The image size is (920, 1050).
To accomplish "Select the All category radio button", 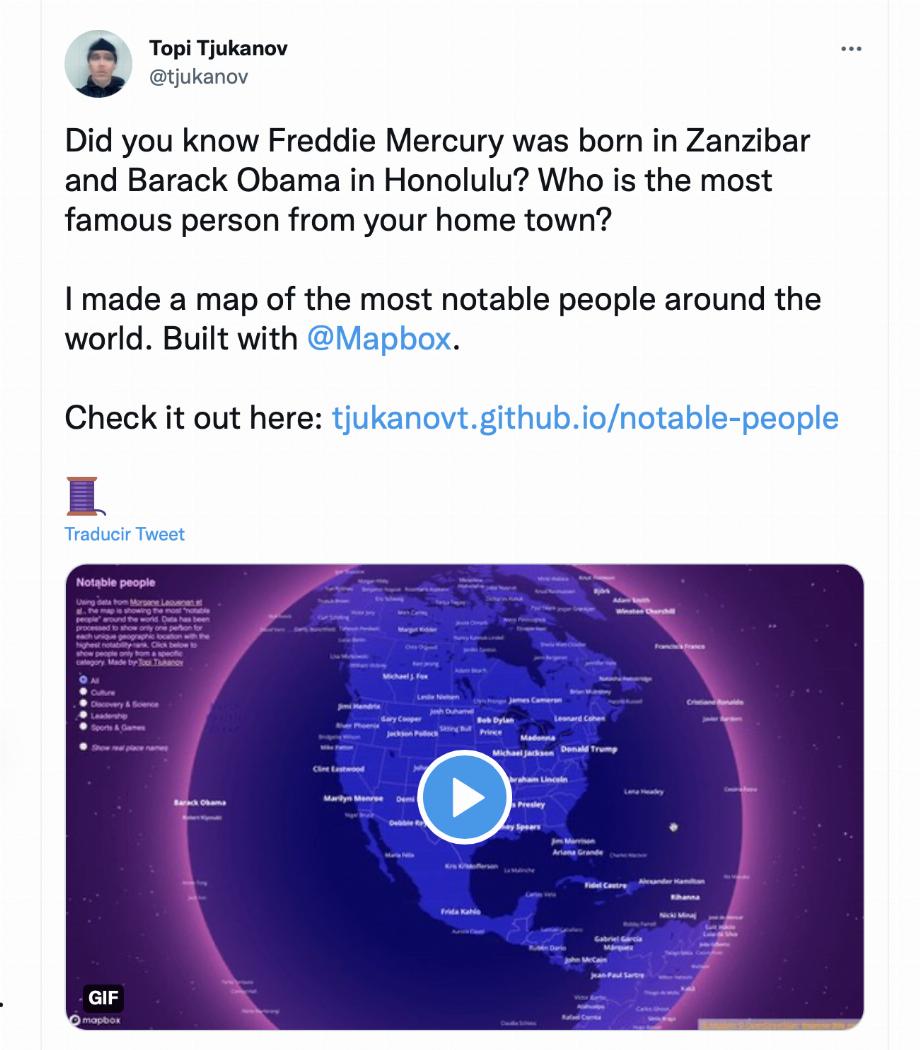I will tap(84, 680).
